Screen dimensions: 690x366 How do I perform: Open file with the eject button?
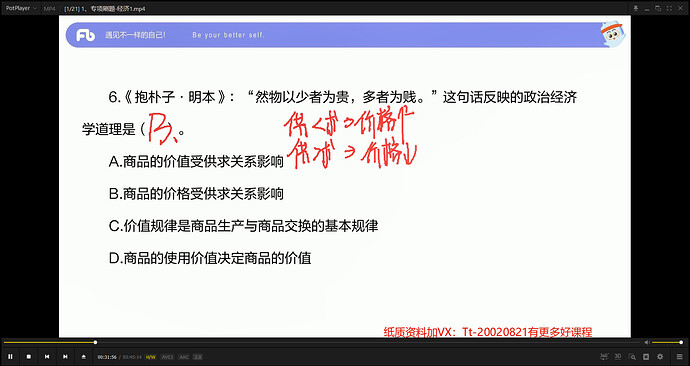click(84, 357)
